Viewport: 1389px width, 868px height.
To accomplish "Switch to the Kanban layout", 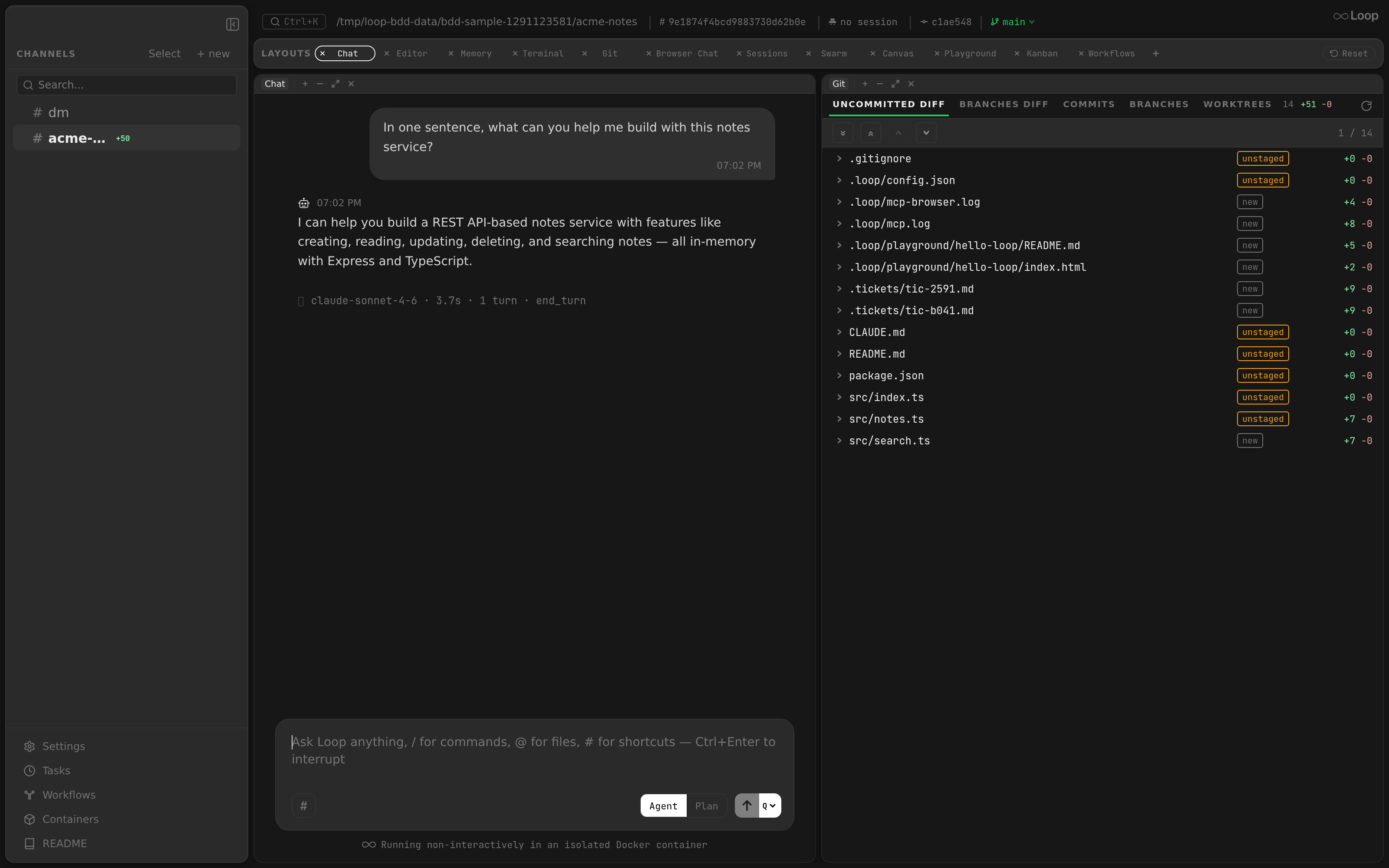I will [x=1042, y=53].
